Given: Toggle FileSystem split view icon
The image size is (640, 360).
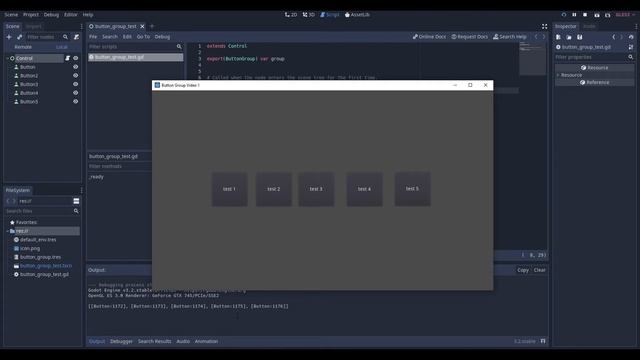Looking at the screenshot, I should [76, 201].
